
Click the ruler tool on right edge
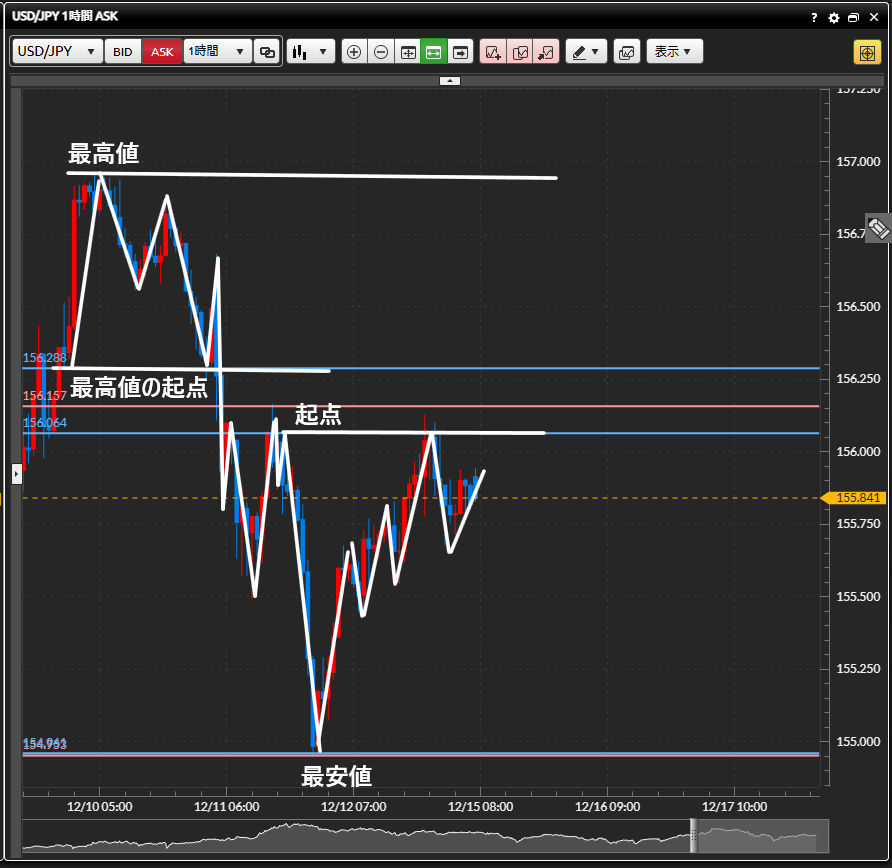pos(878,228)
